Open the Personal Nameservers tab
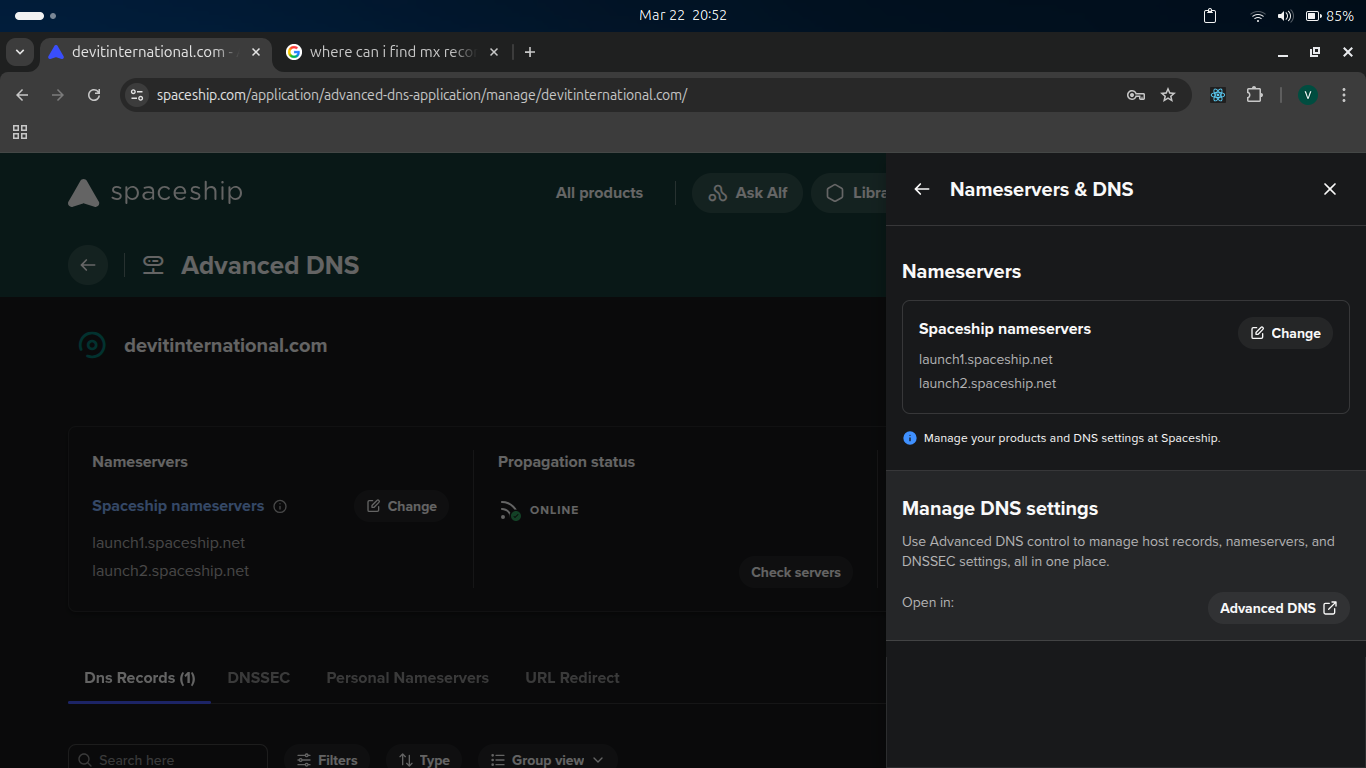The height and width of the screenshot is (768, 1366). pos(407,678)
